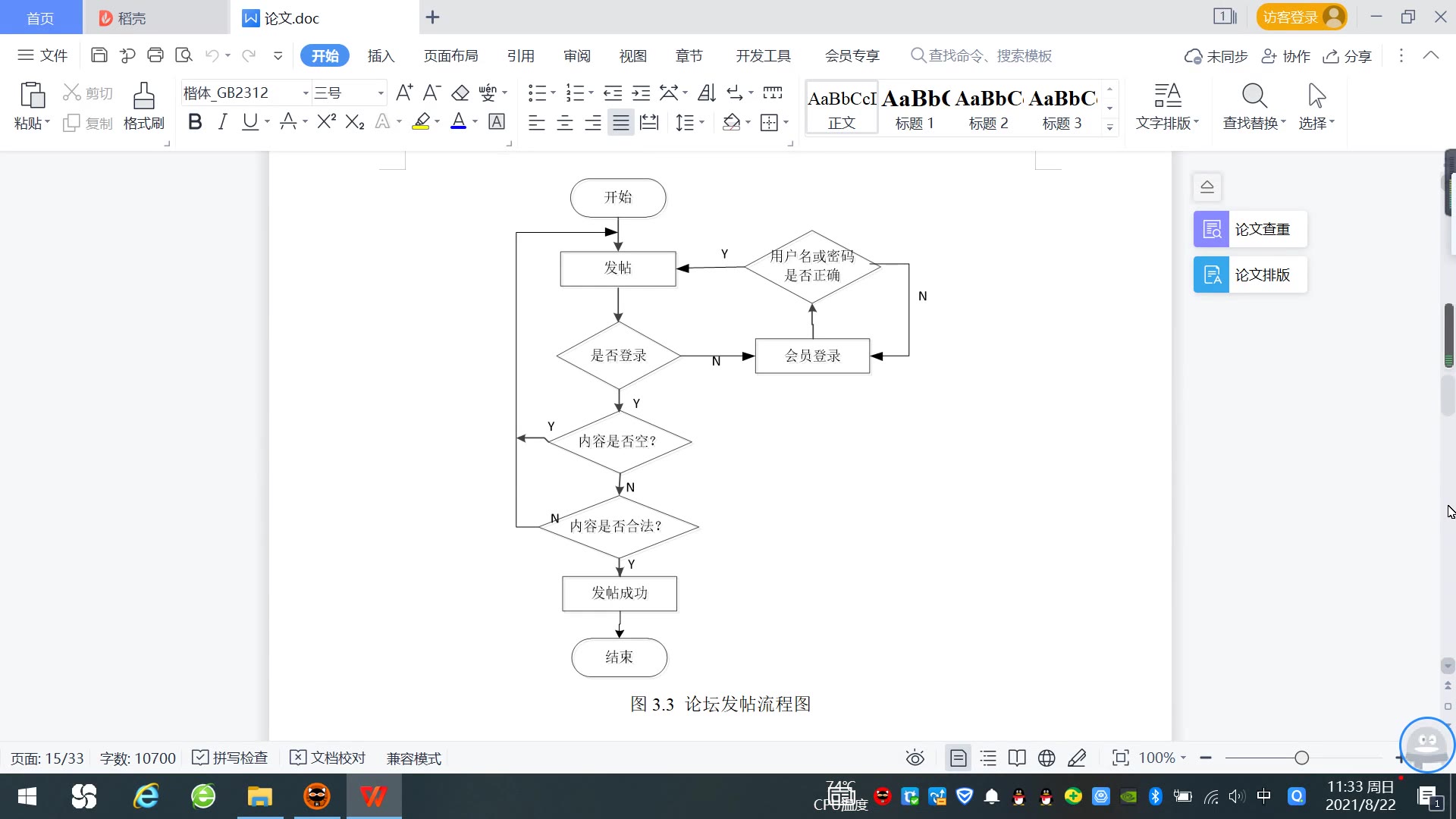
Task: Toggle italic formatting
Action: click(222, 122)
